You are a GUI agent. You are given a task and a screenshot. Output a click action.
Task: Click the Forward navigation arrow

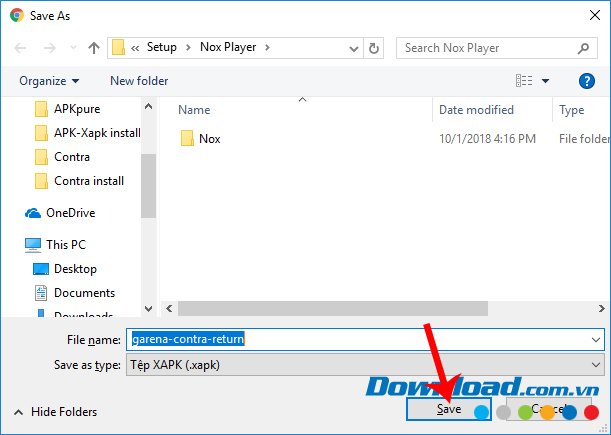49,48
